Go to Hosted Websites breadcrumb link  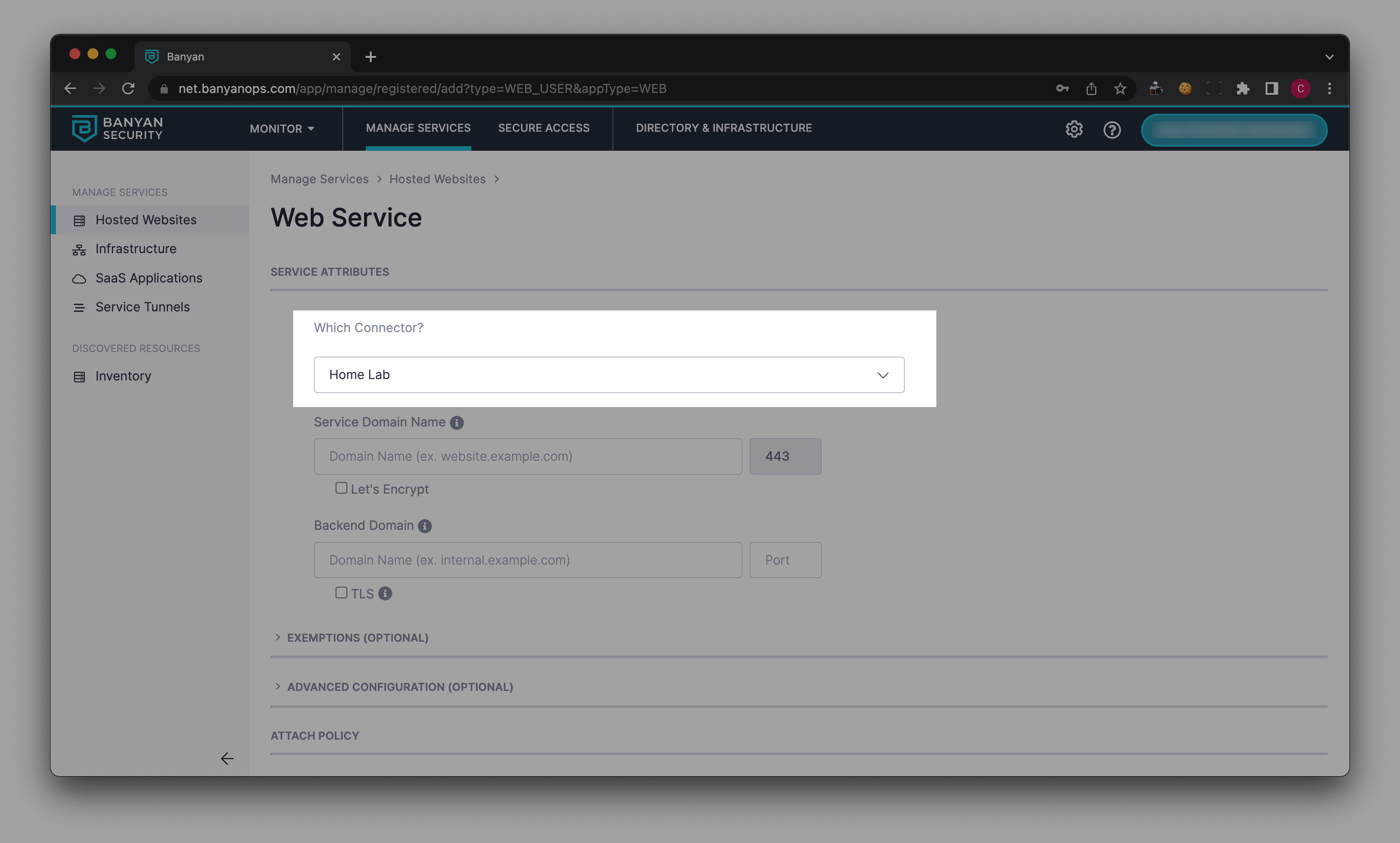point(437,179)
